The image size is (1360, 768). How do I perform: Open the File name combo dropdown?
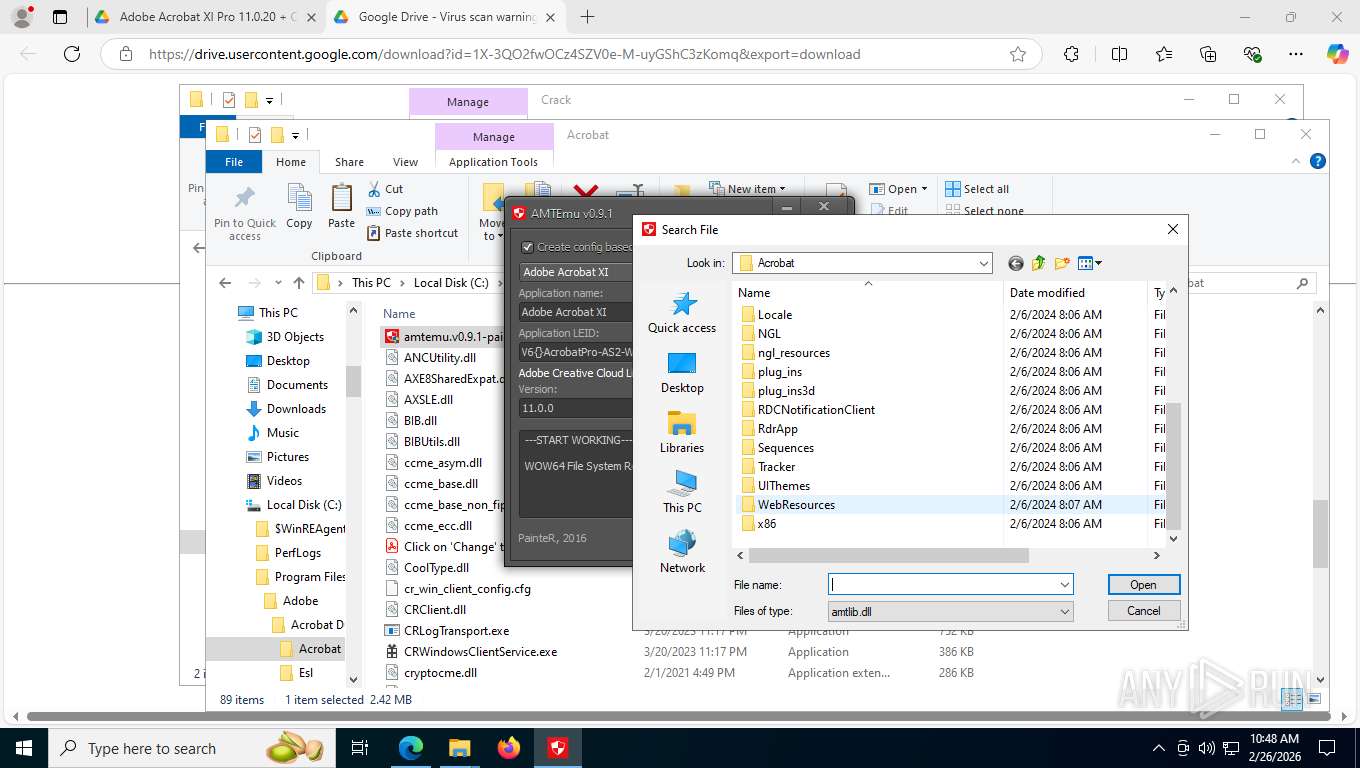(1065, 585)
